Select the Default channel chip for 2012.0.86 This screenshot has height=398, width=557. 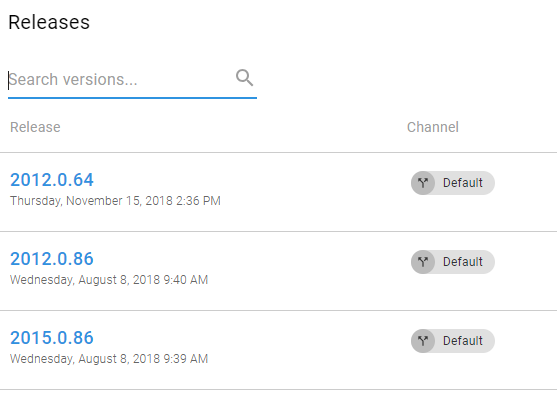(453, 262)
